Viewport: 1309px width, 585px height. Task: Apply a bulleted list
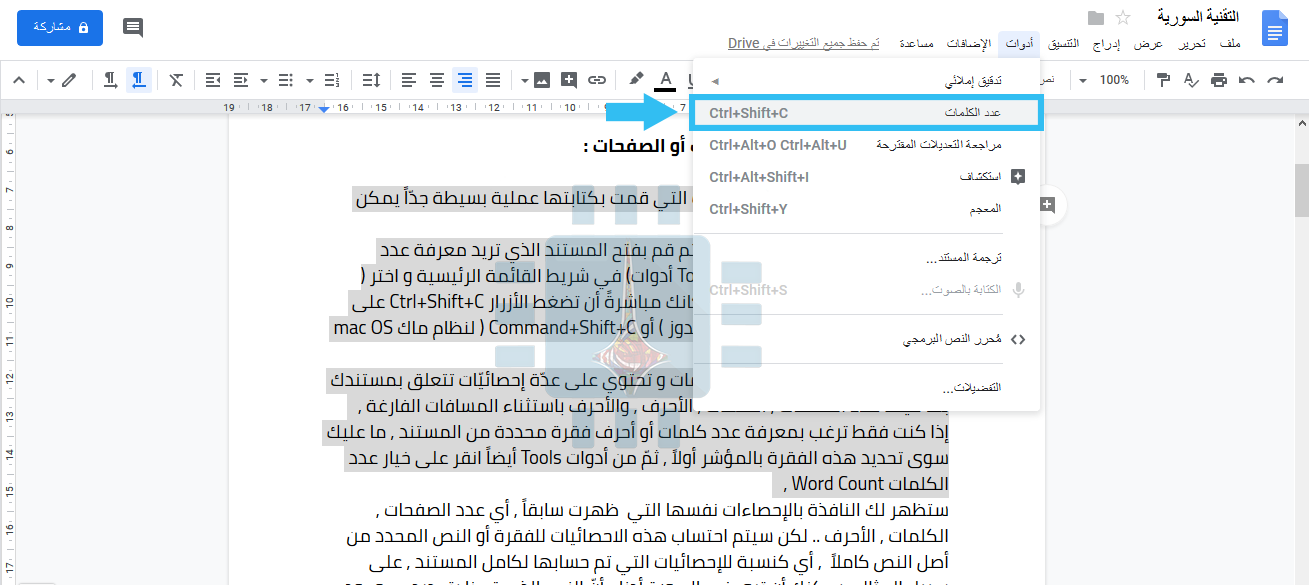pos(286,80)
